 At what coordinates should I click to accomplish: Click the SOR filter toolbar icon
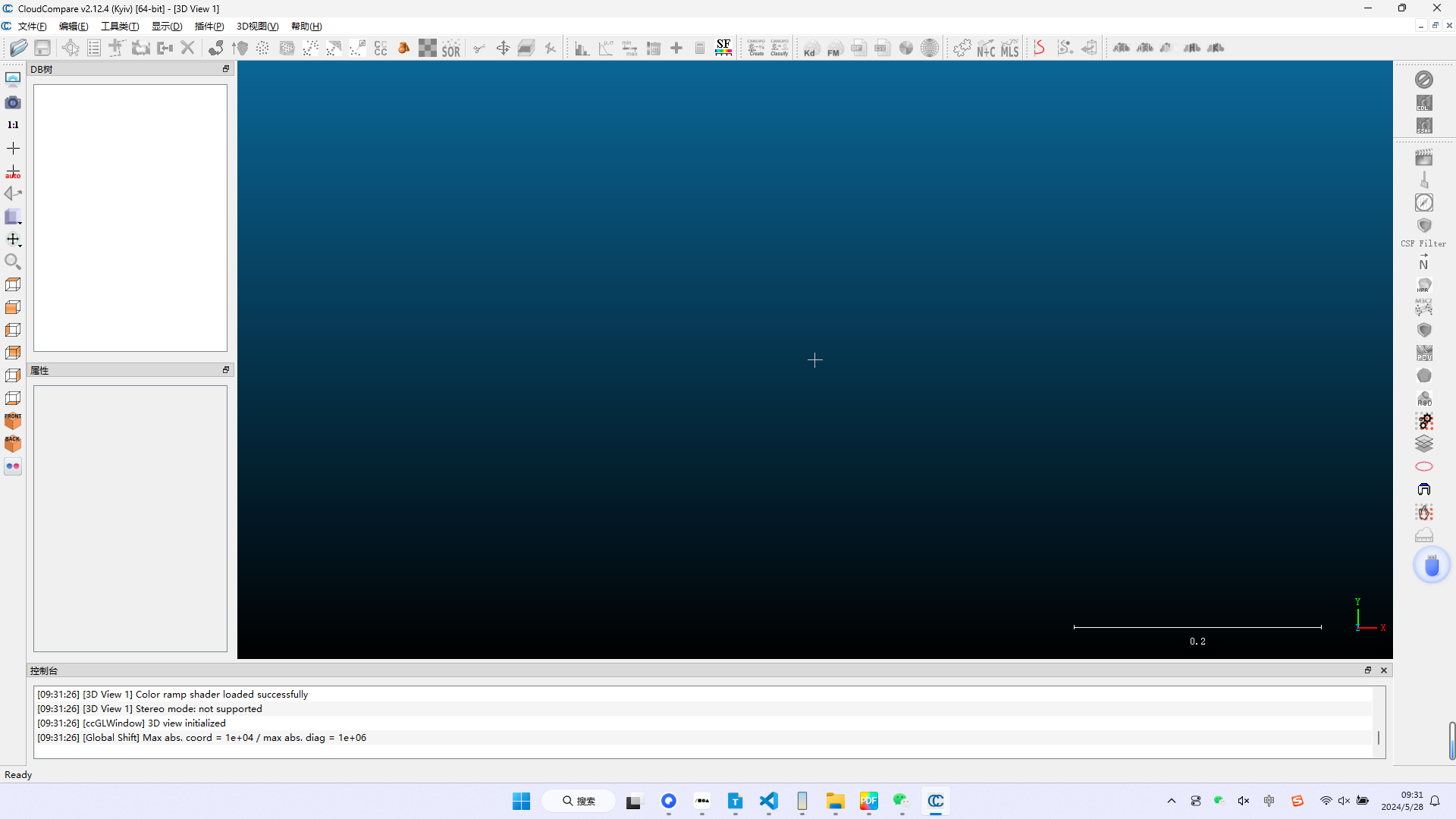451,49
